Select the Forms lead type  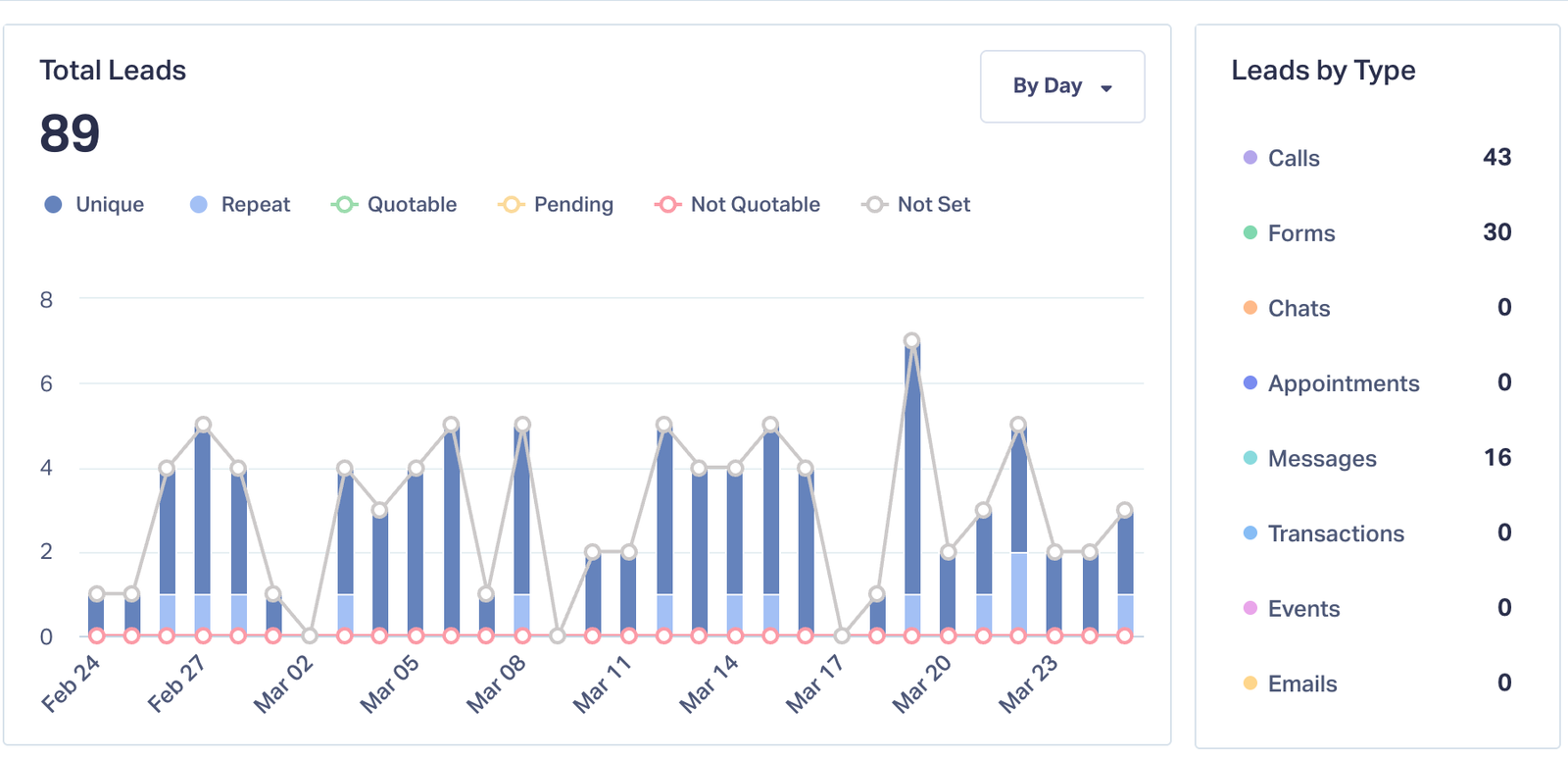click(x=1300, y=233)
